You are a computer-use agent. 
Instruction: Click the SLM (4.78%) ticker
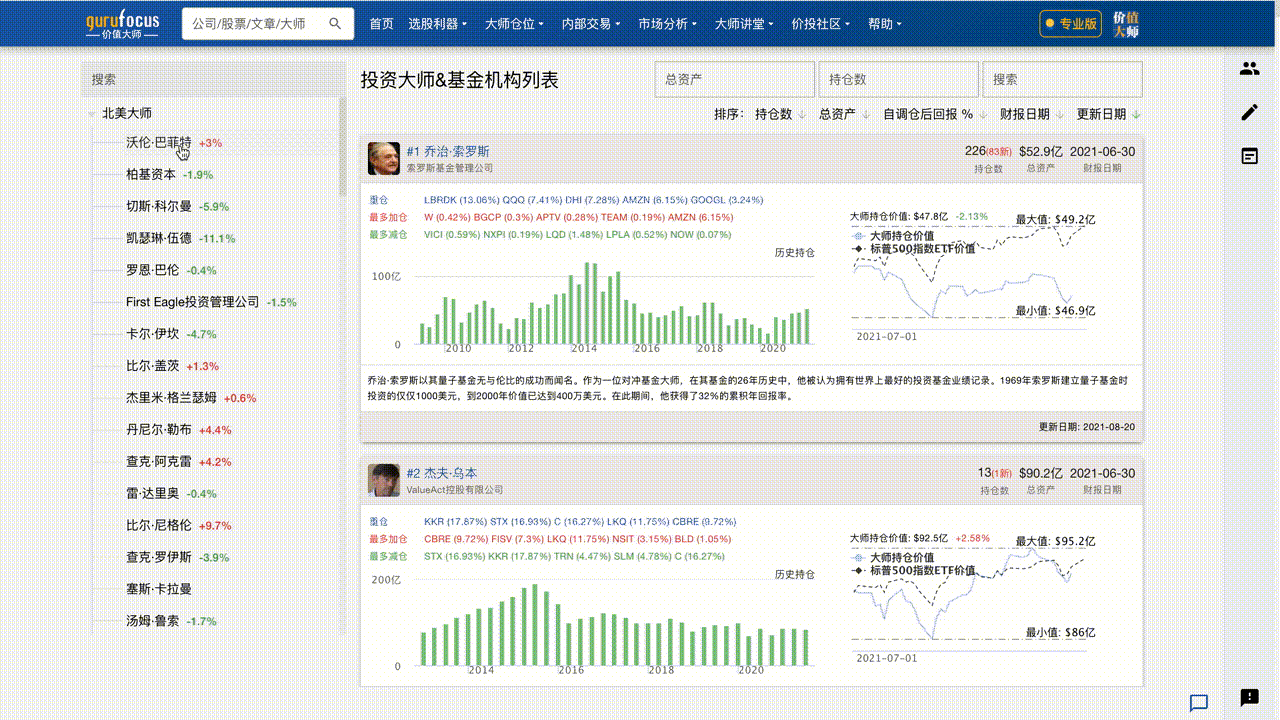[x=642, y=555]
